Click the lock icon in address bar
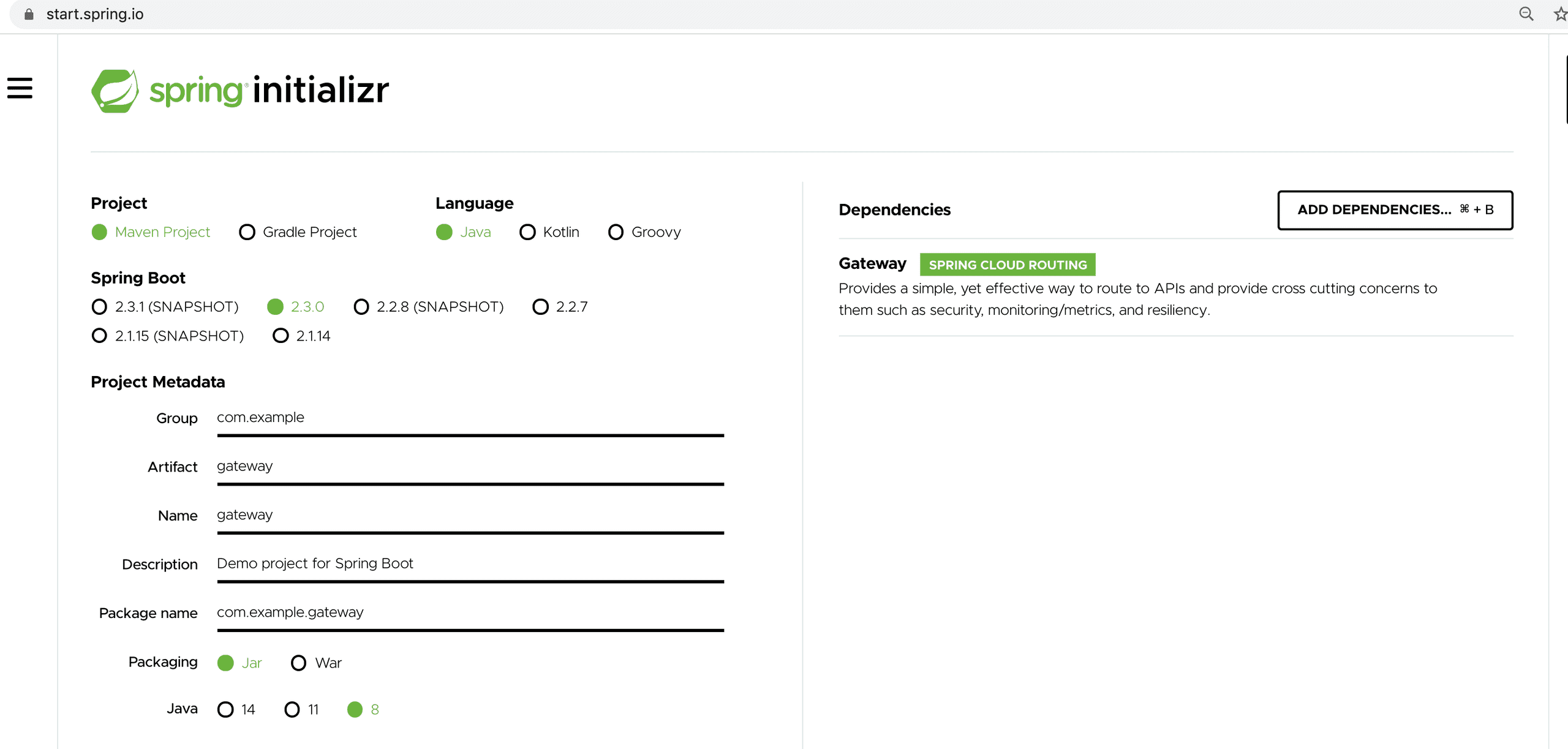Screen dimensions: 1568x749 tap(29, 14)
